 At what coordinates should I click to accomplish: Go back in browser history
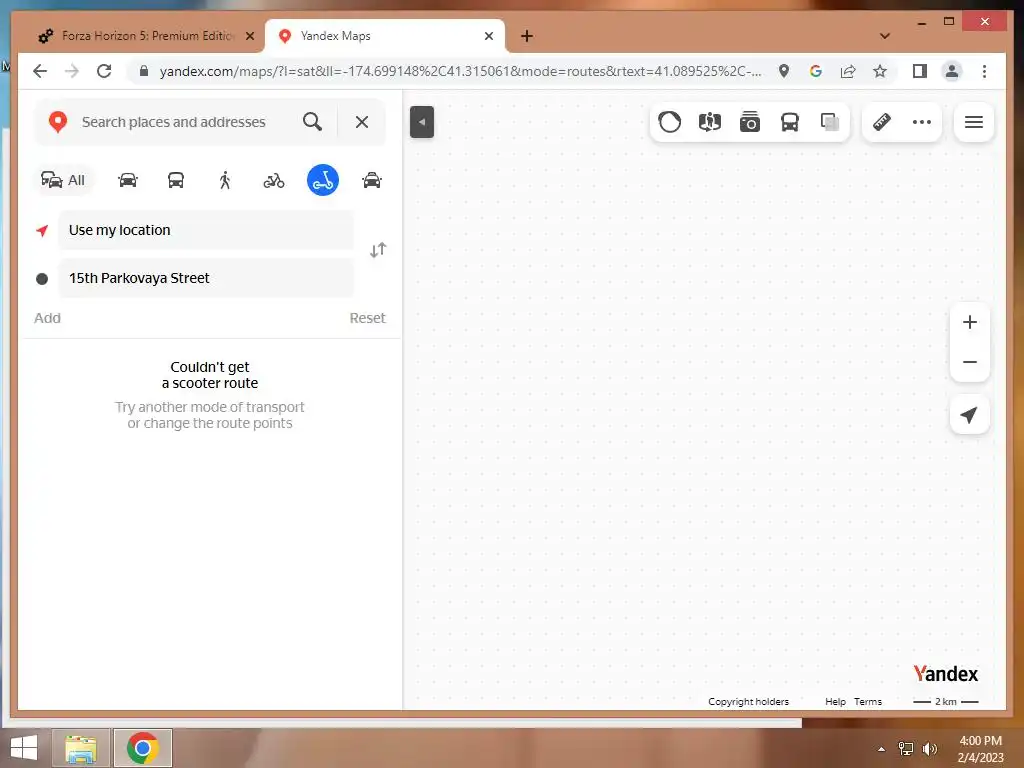click(x=40, y=71)
